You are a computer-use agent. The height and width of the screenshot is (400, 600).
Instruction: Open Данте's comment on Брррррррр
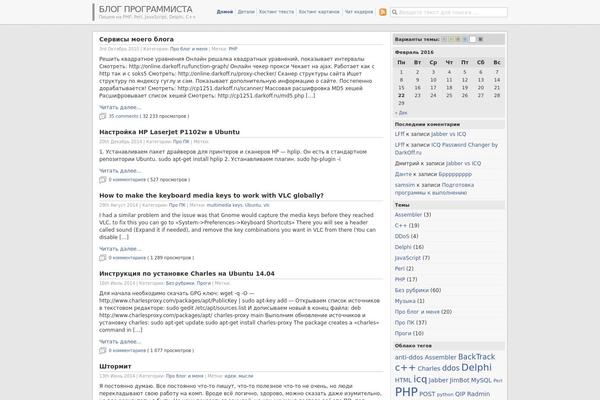(455, 174)
